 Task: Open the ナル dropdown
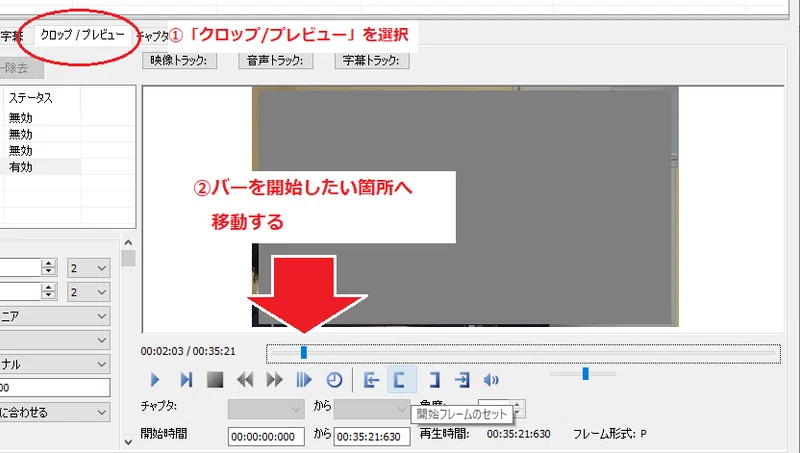[55, 364]
